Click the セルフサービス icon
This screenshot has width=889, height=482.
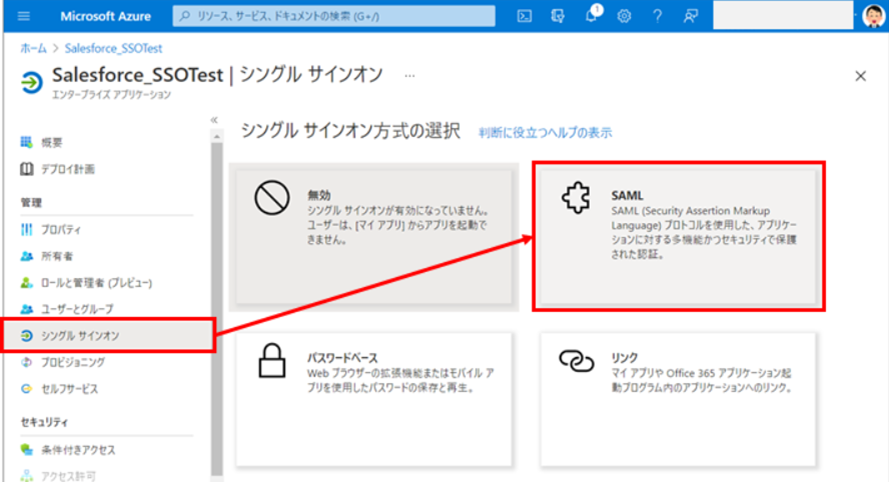27,388
